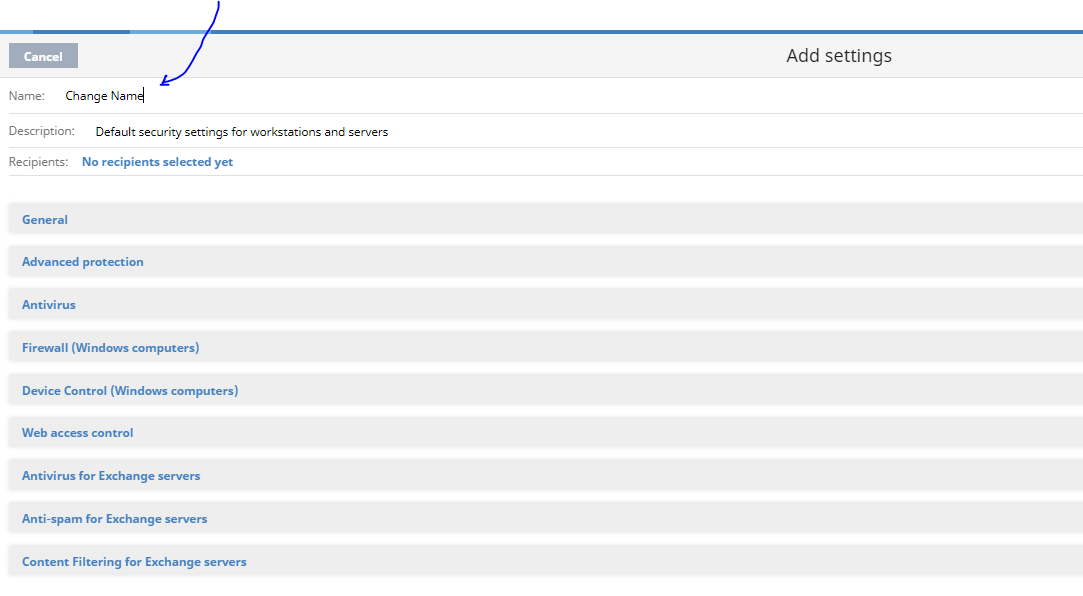The width and height of the screenshot is (1083, 596).
Task: Open Device Control (Windows computers) section
Action: 545,390
